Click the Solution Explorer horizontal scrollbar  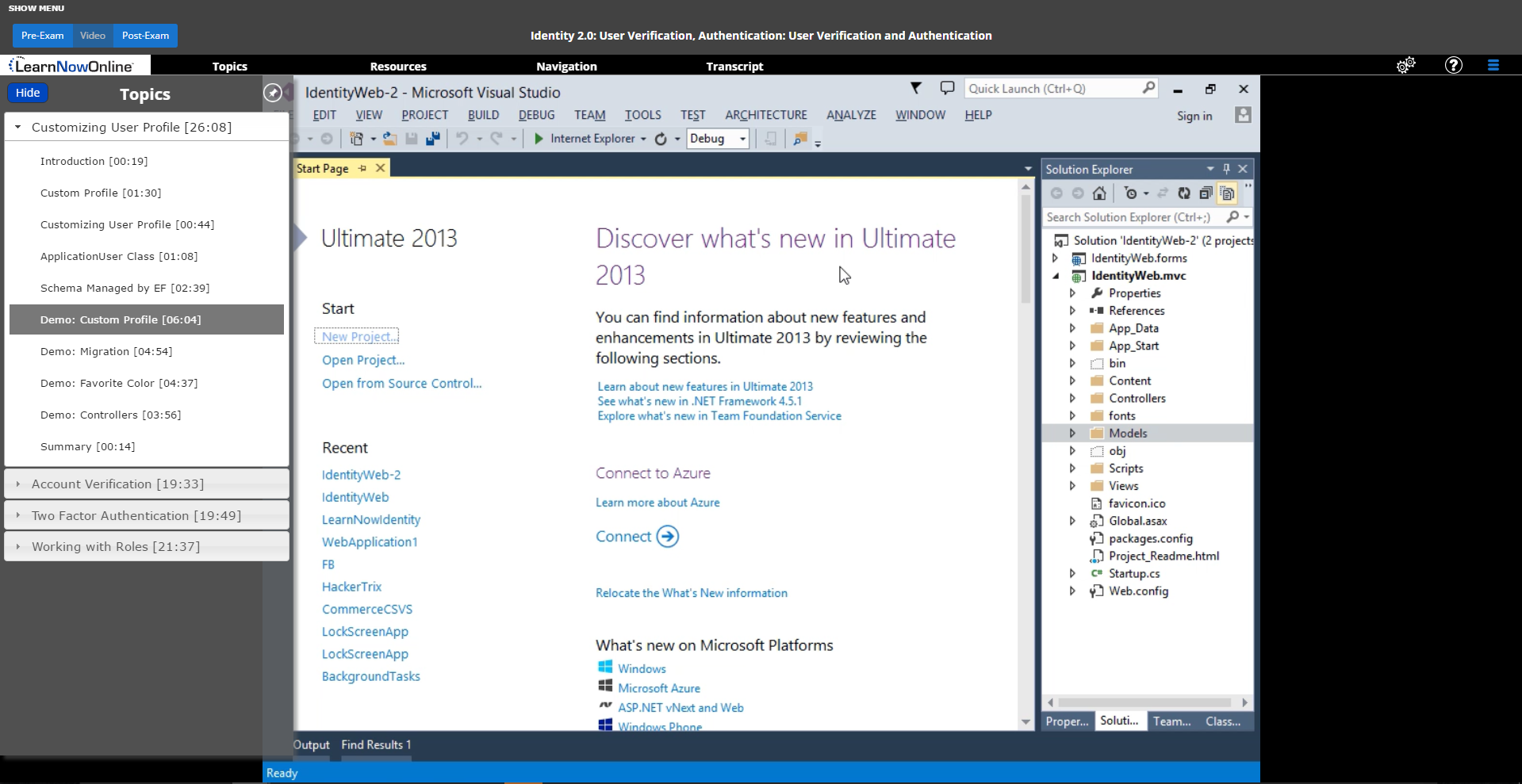click(x=1143, y=702)
